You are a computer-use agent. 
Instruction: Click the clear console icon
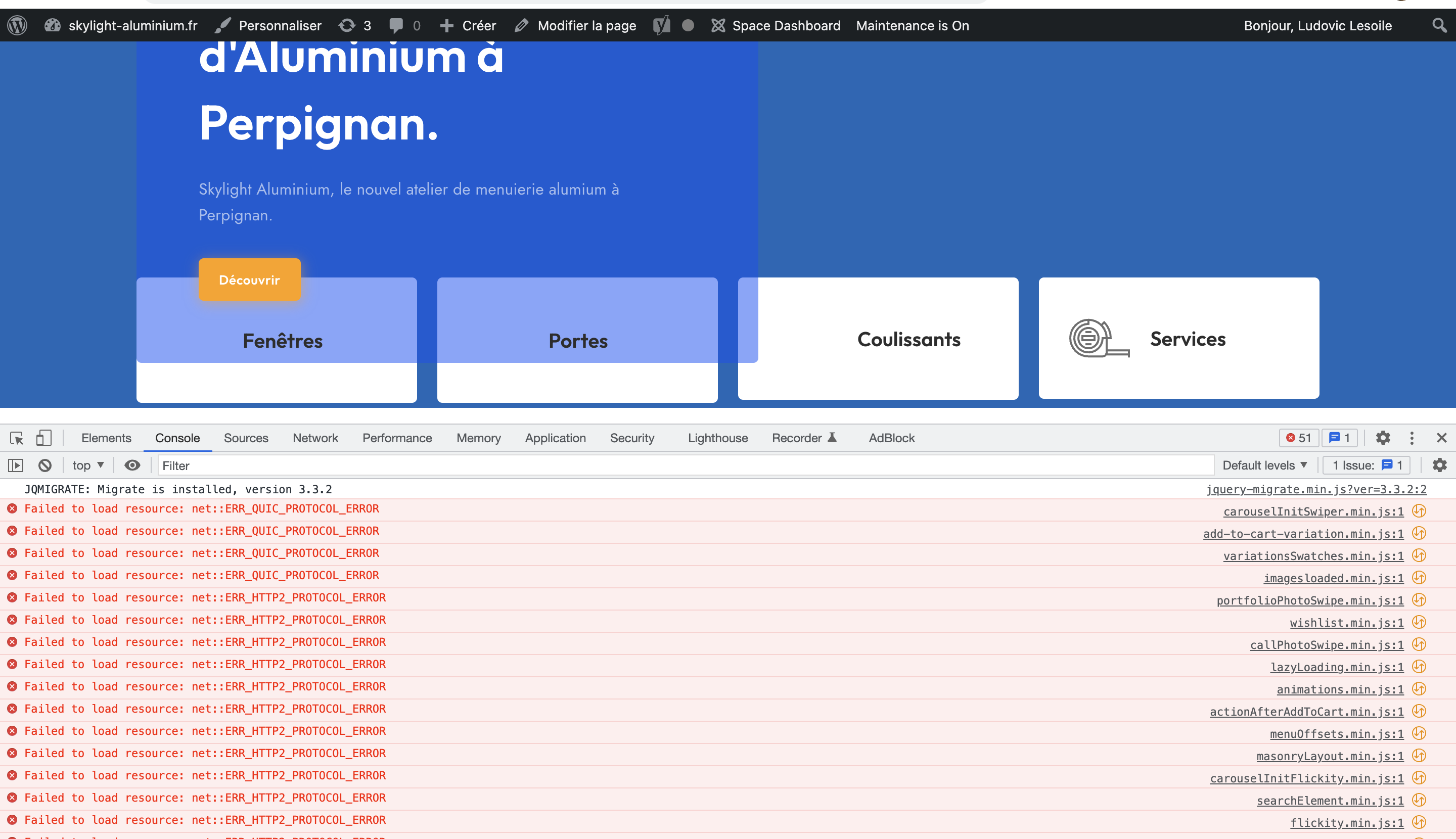click(x=45, y=465)
